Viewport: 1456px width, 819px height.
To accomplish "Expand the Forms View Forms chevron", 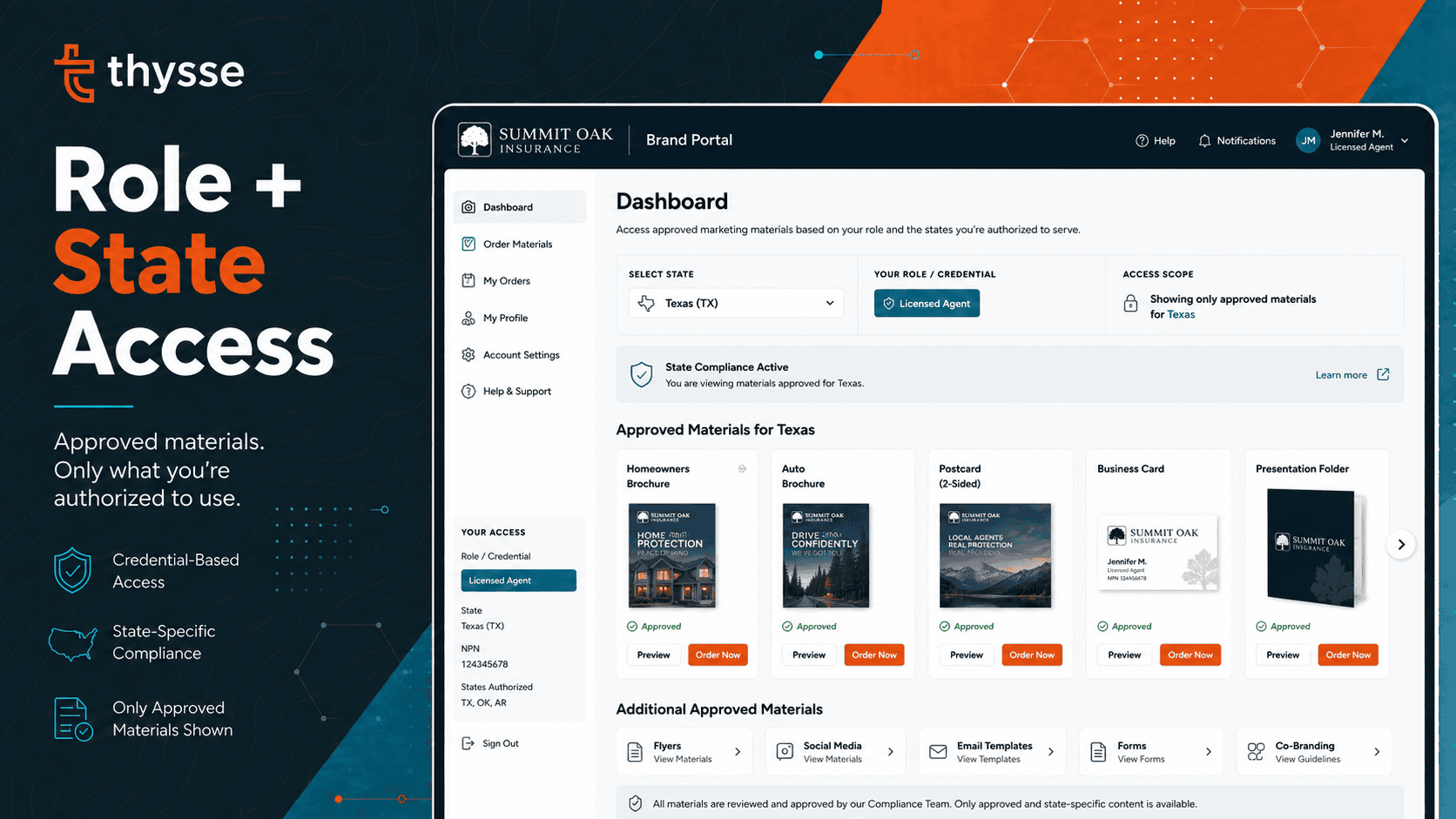I will [1209, 752].
